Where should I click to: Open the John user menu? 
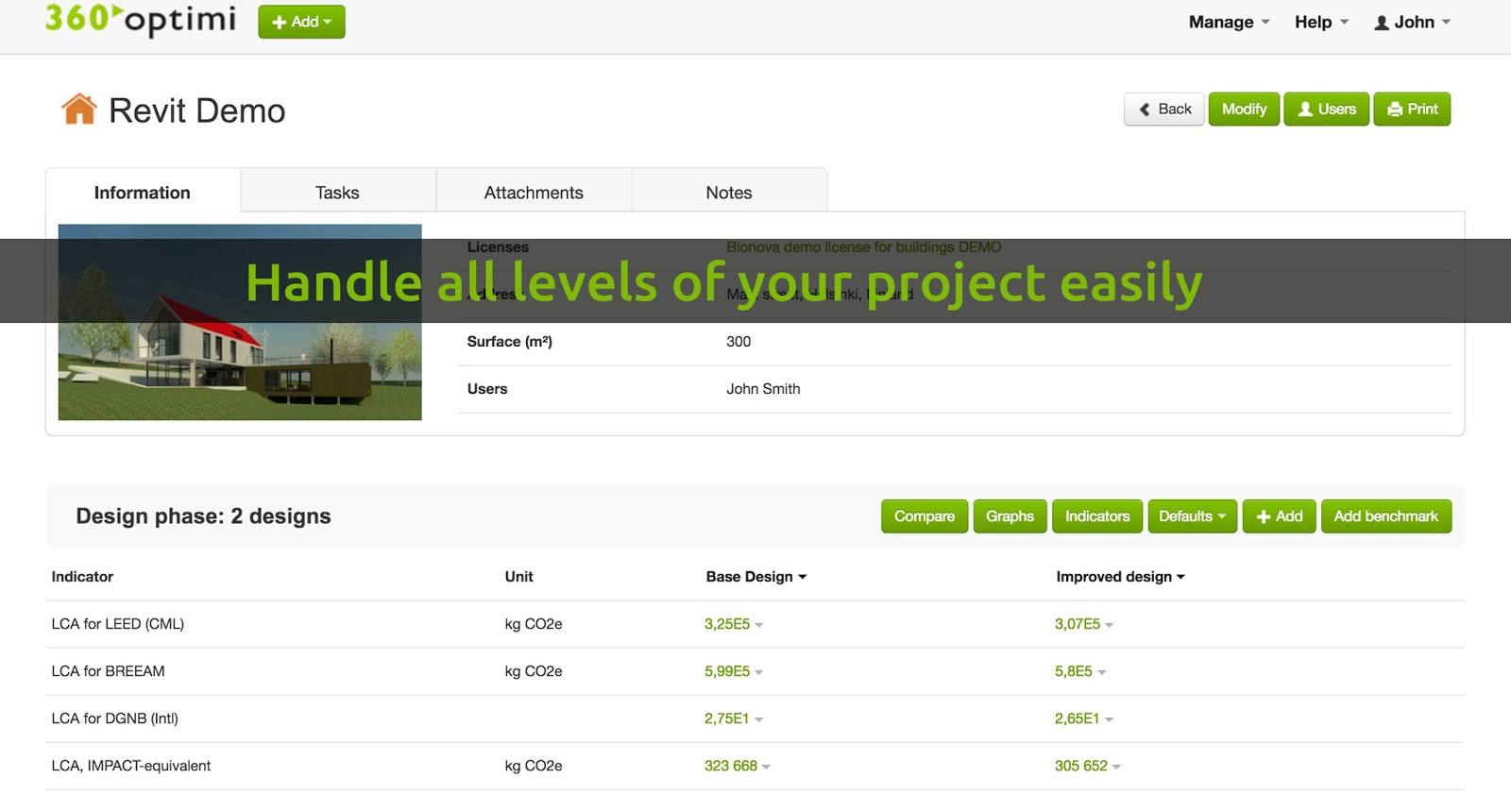1412,22
